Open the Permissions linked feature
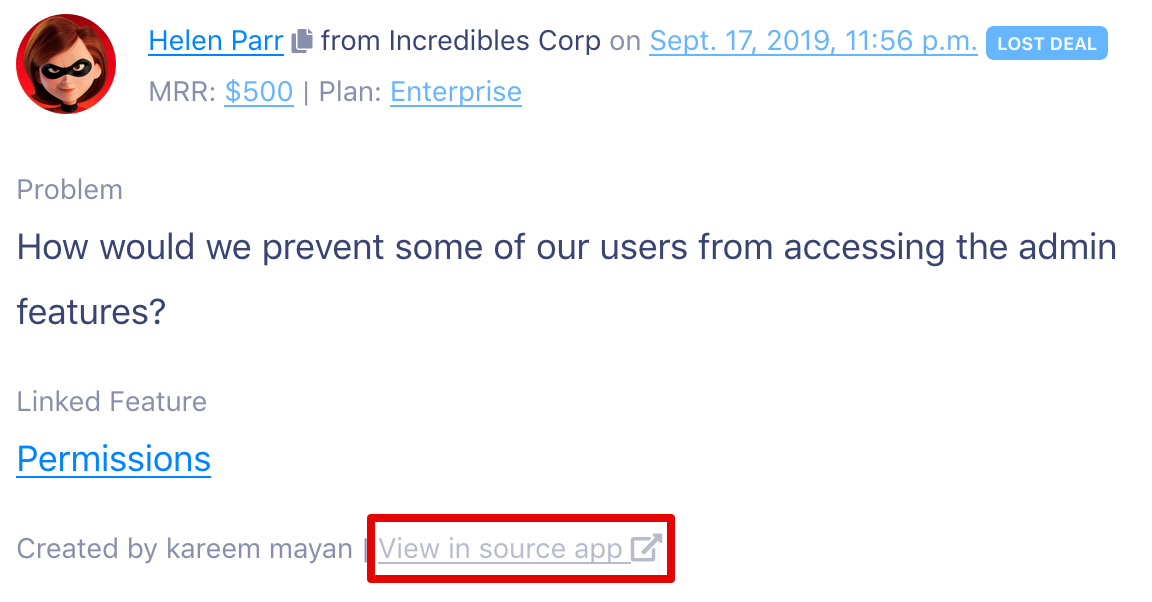The image size is (1152, 602). click(x=114, y=459)
